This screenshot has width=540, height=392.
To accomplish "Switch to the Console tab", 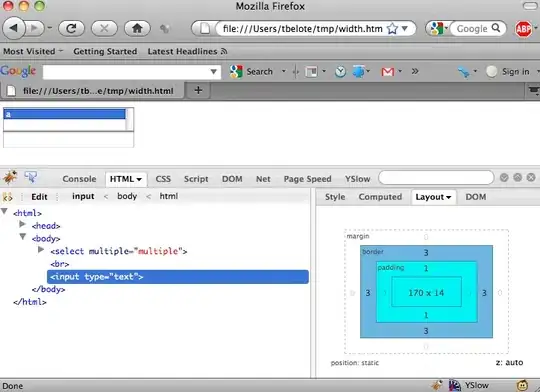I will click(x=79, y=179).
